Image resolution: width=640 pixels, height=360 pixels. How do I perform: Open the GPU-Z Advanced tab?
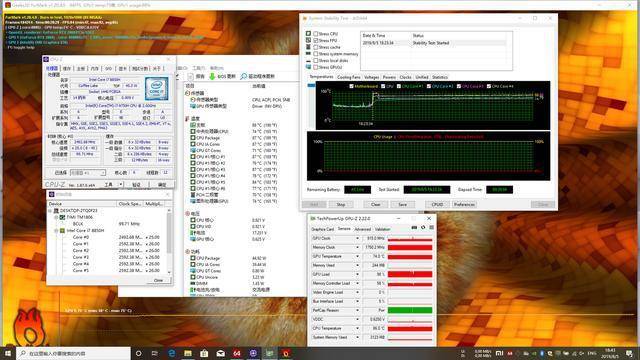tap(362, 229)
